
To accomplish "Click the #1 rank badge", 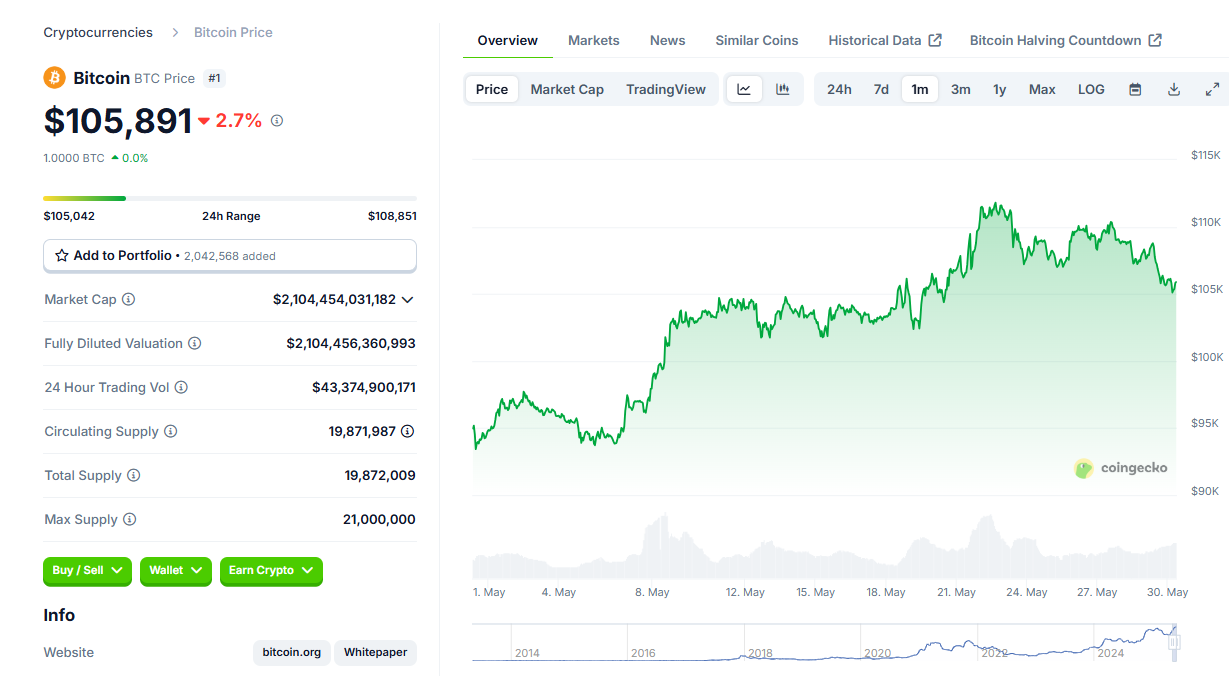I will (214, 78).
